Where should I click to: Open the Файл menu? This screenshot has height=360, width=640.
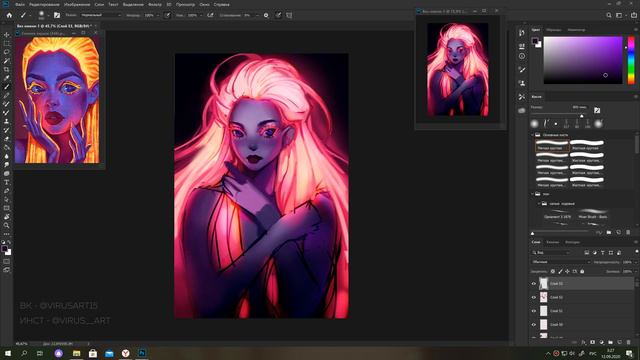pyautogui.click(x=20, y=4)
